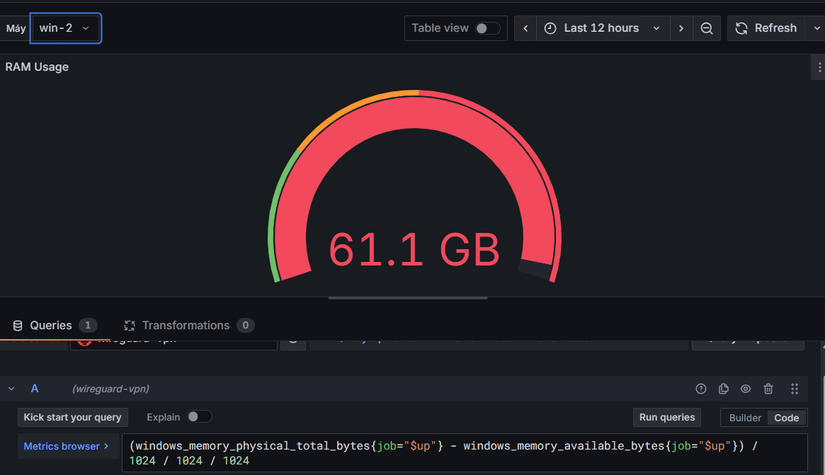Image resolution: width=825 pixels, height=475 pixels.
Task: Collapse query A row with the chevron
Action: 12,389
